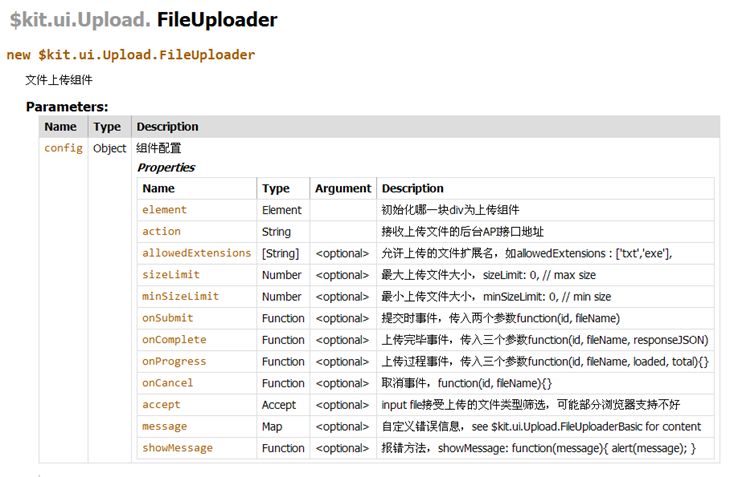Click the showMessage property name
734x477 pixels.
click(177, 448)
